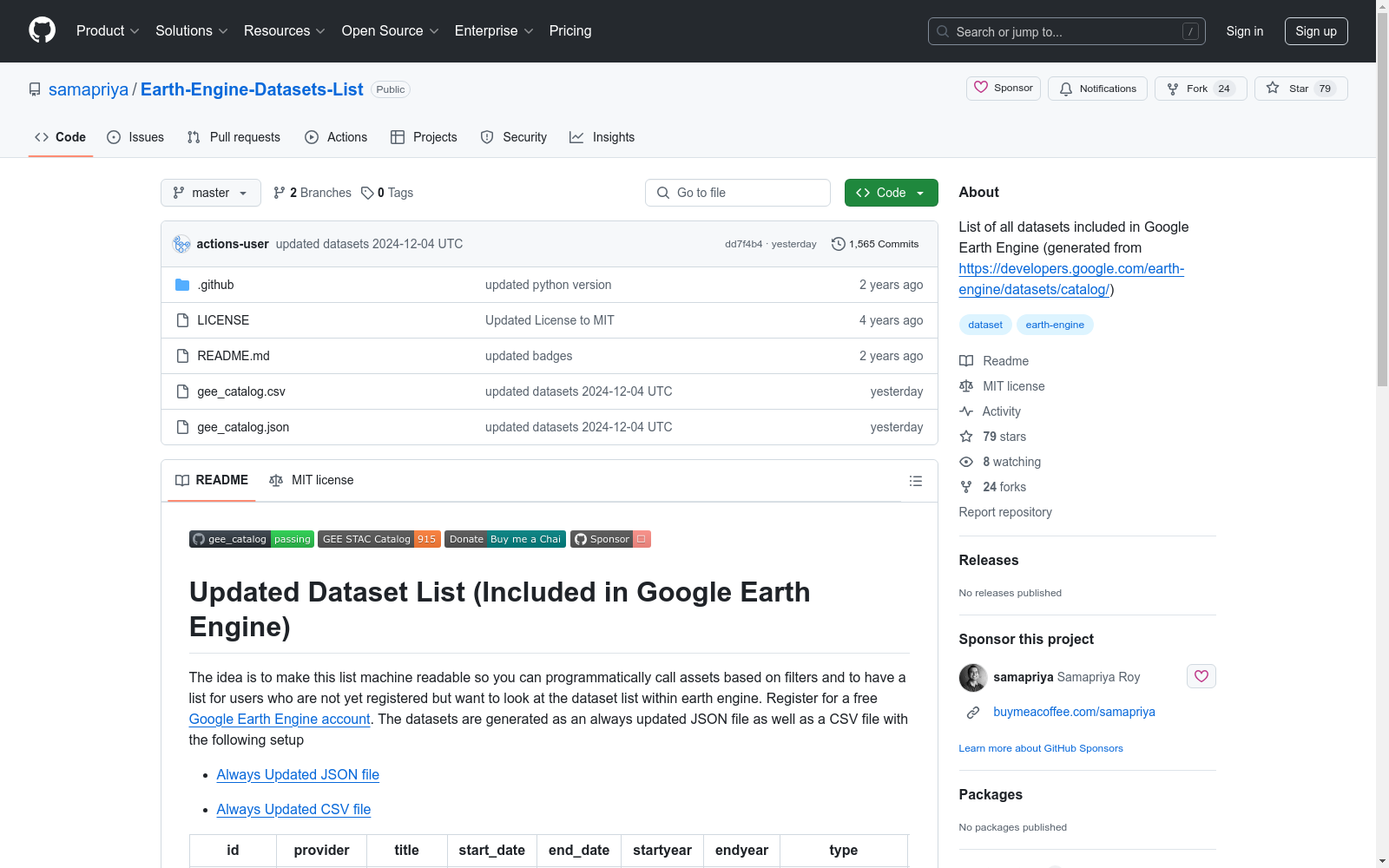1389x868 pixels.
Task: Click the GEE STAC Catalog badge
Action: 379,539
